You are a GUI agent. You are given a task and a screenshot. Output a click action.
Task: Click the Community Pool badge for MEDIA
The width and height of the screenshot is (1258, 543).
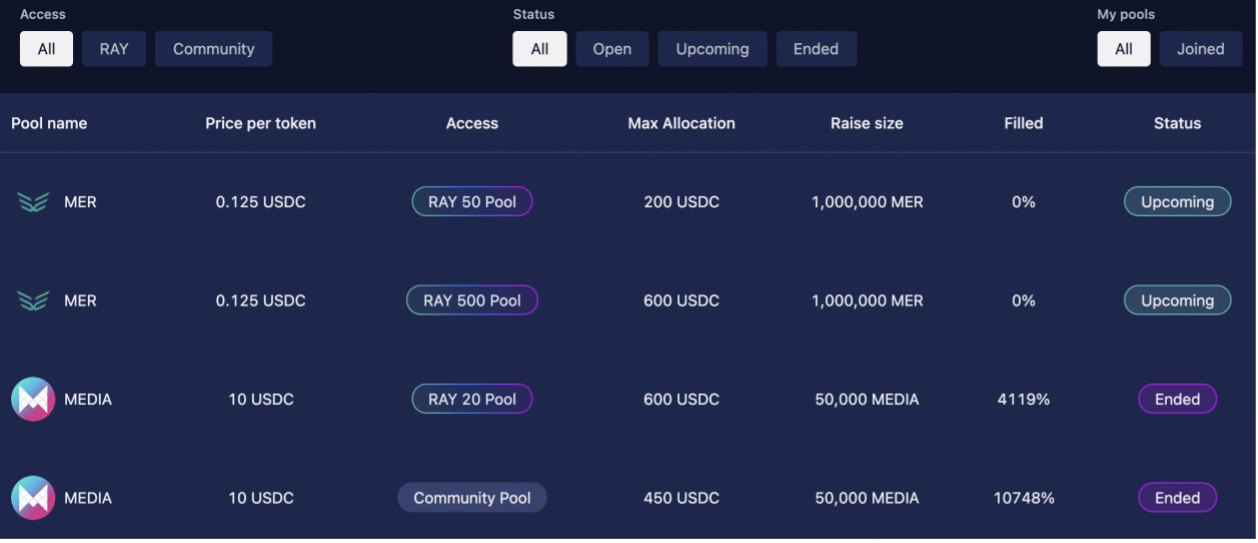click(x=472, y=498)
